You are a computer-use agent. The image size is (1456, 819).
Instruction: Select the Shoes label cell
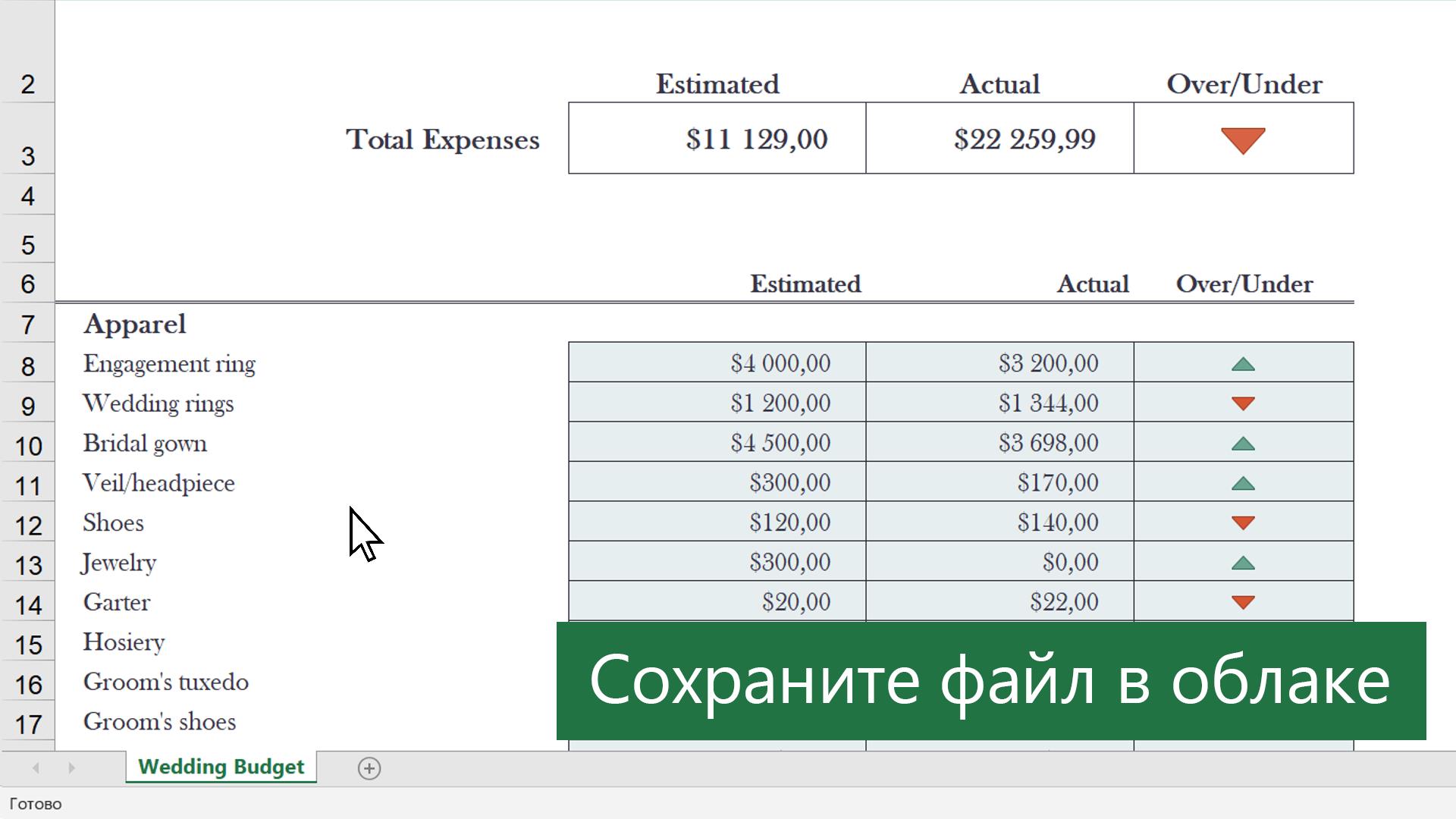pyautogui.click(x=113, y=522)
